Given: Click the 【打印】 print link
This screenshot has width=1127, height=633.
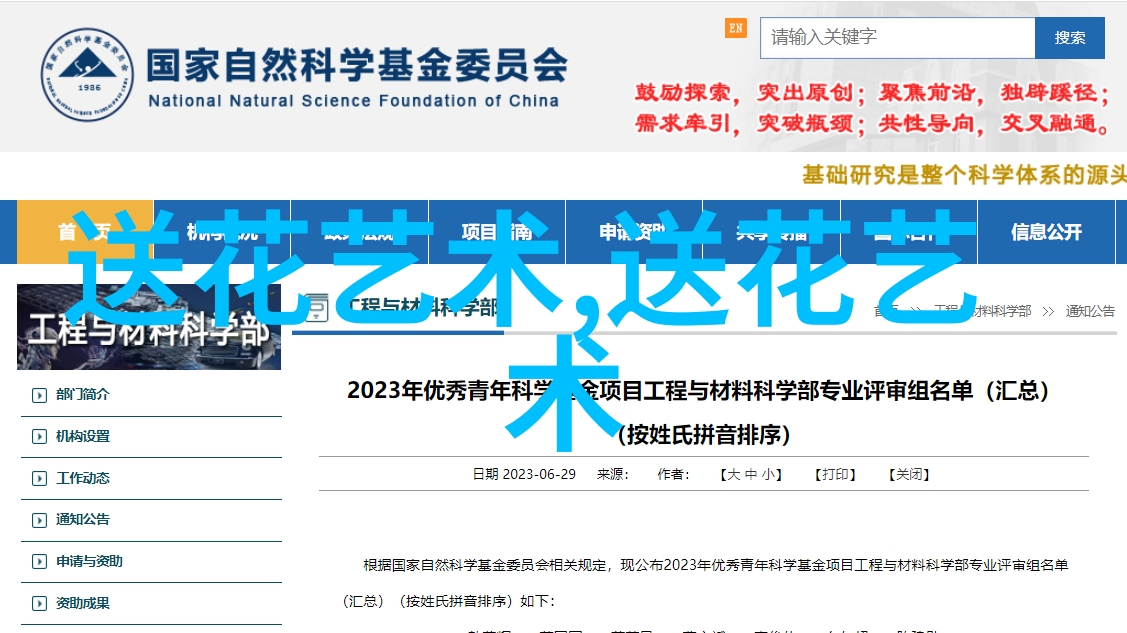Looking at the screenshot, I should (x=834, y=474).
